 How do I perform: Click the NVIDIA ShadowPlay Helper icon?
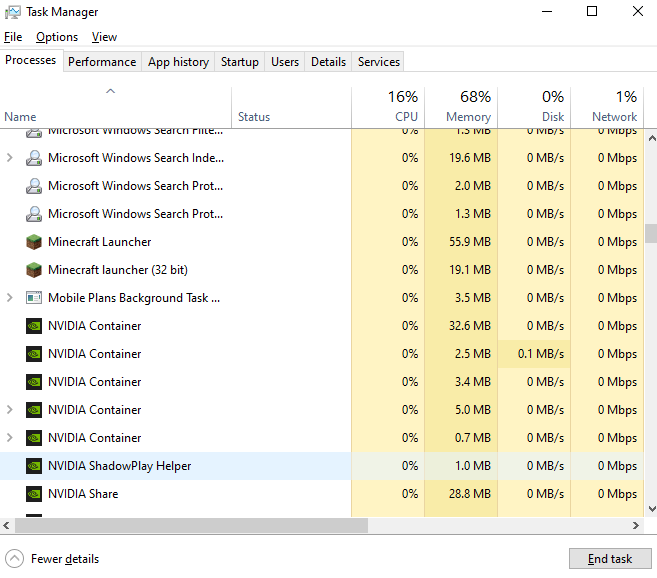(x=34, y=466)
